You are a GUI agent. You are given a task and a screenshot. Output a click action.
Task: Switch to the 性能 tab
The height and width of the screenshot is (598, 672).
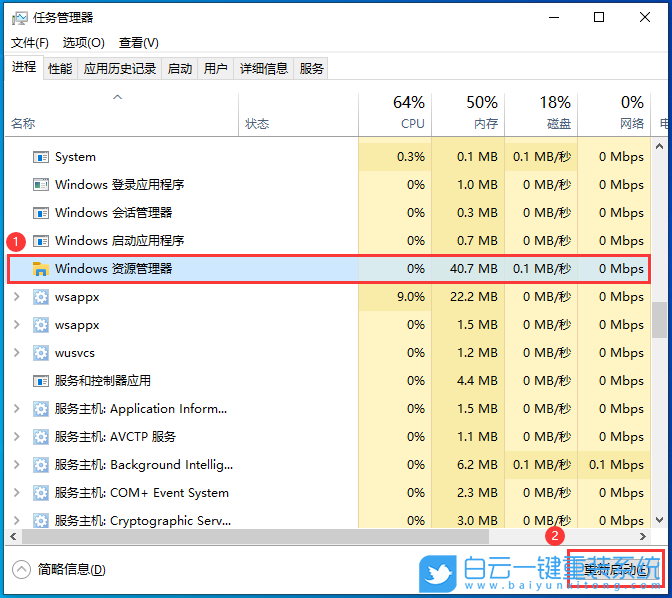tap(60, 69)
